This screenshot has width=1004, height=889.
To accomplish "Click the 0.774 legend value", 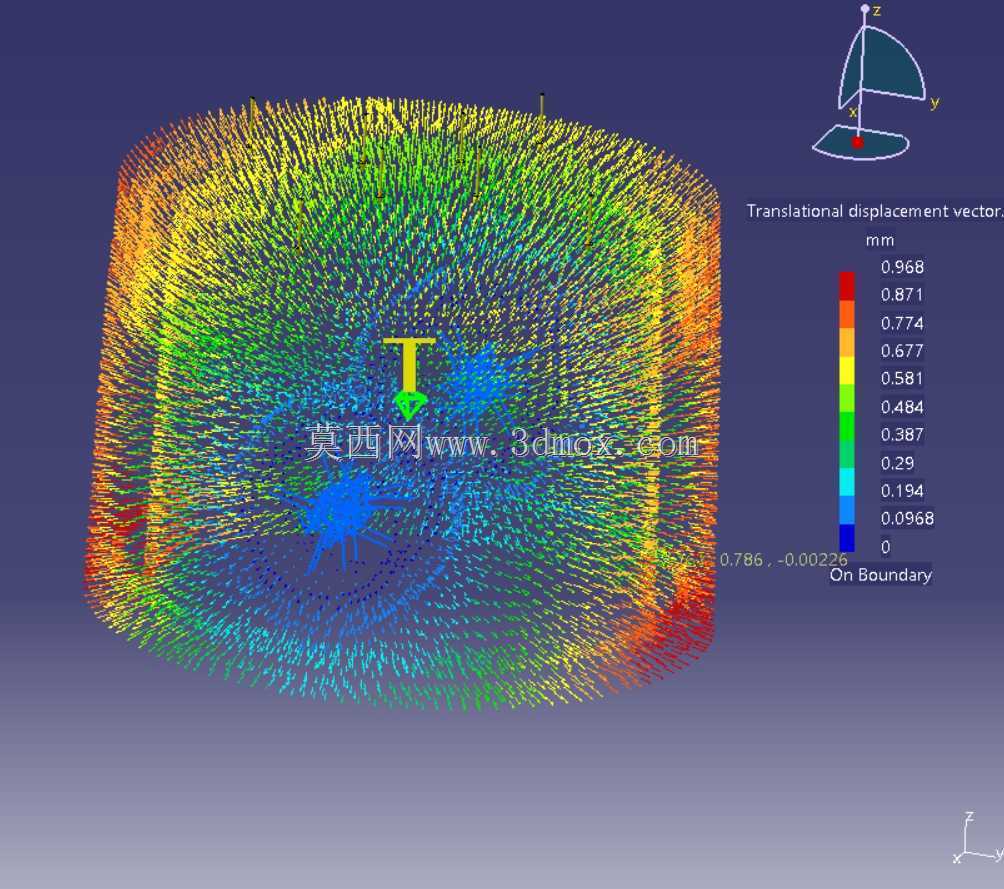I will point(902,323).
